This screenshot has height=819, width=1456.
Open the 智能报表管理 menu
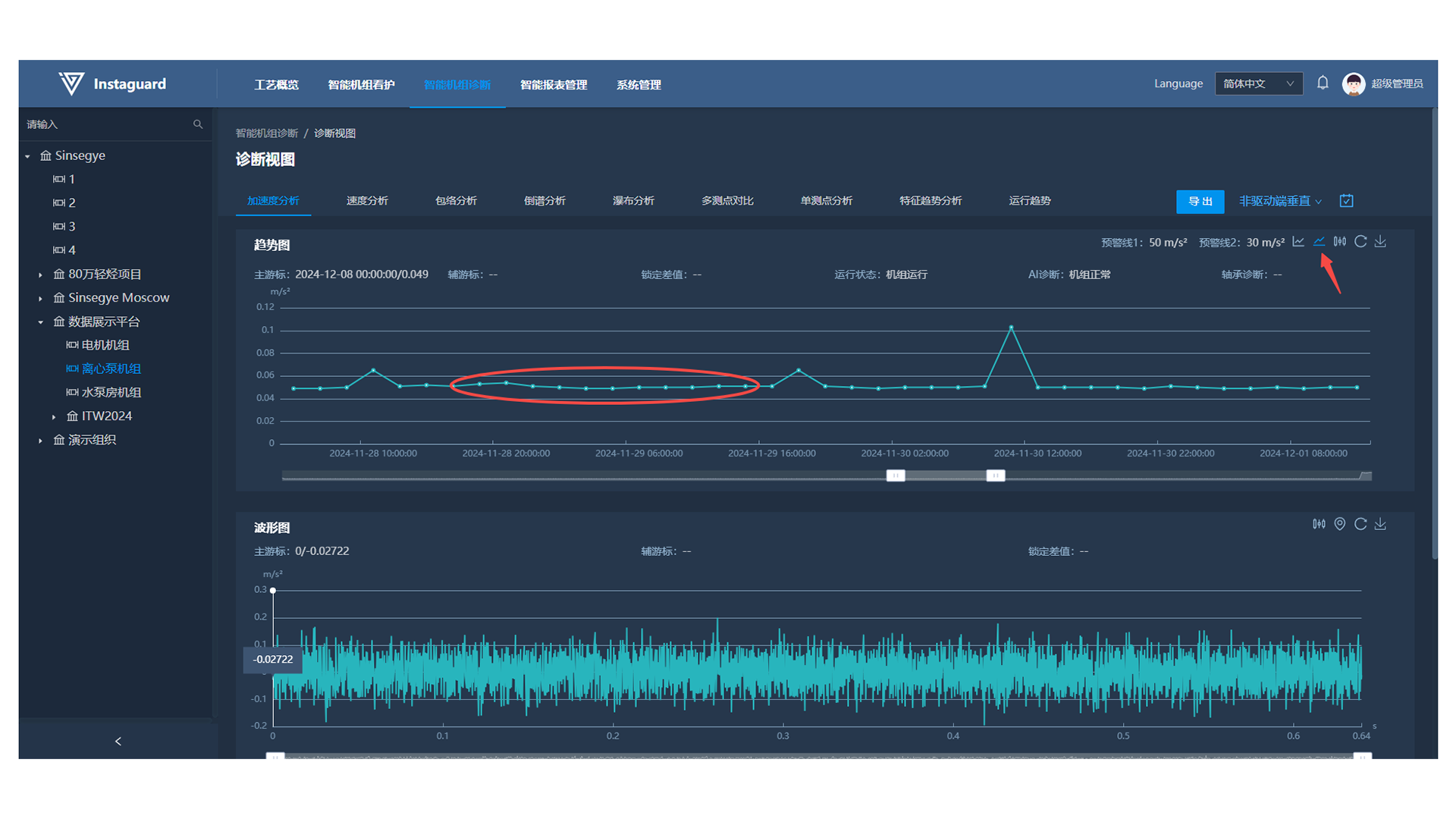pyautogui.click(x=554, y=84)
